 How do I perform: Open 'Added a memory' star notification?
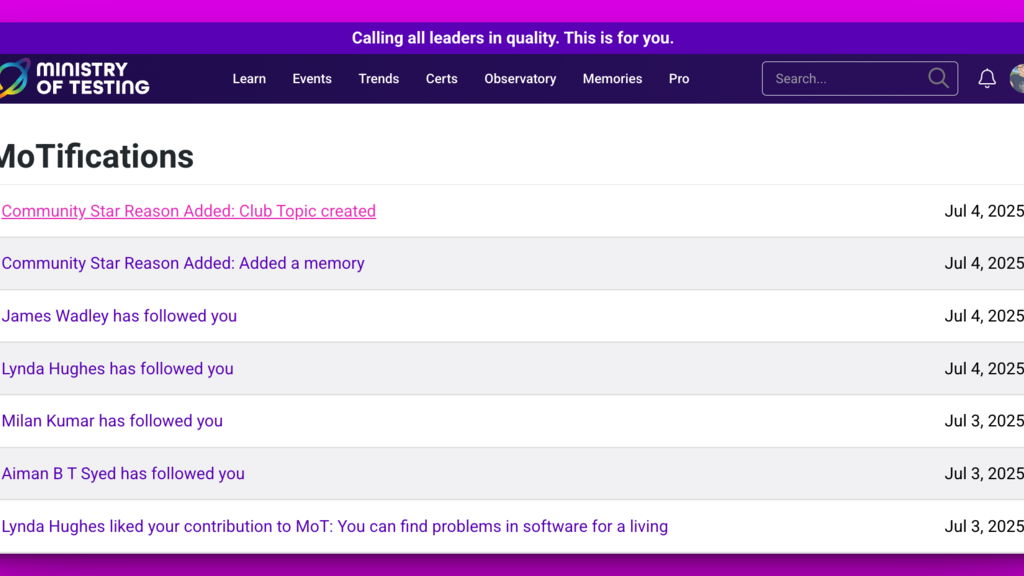click(x=183, y=264)
